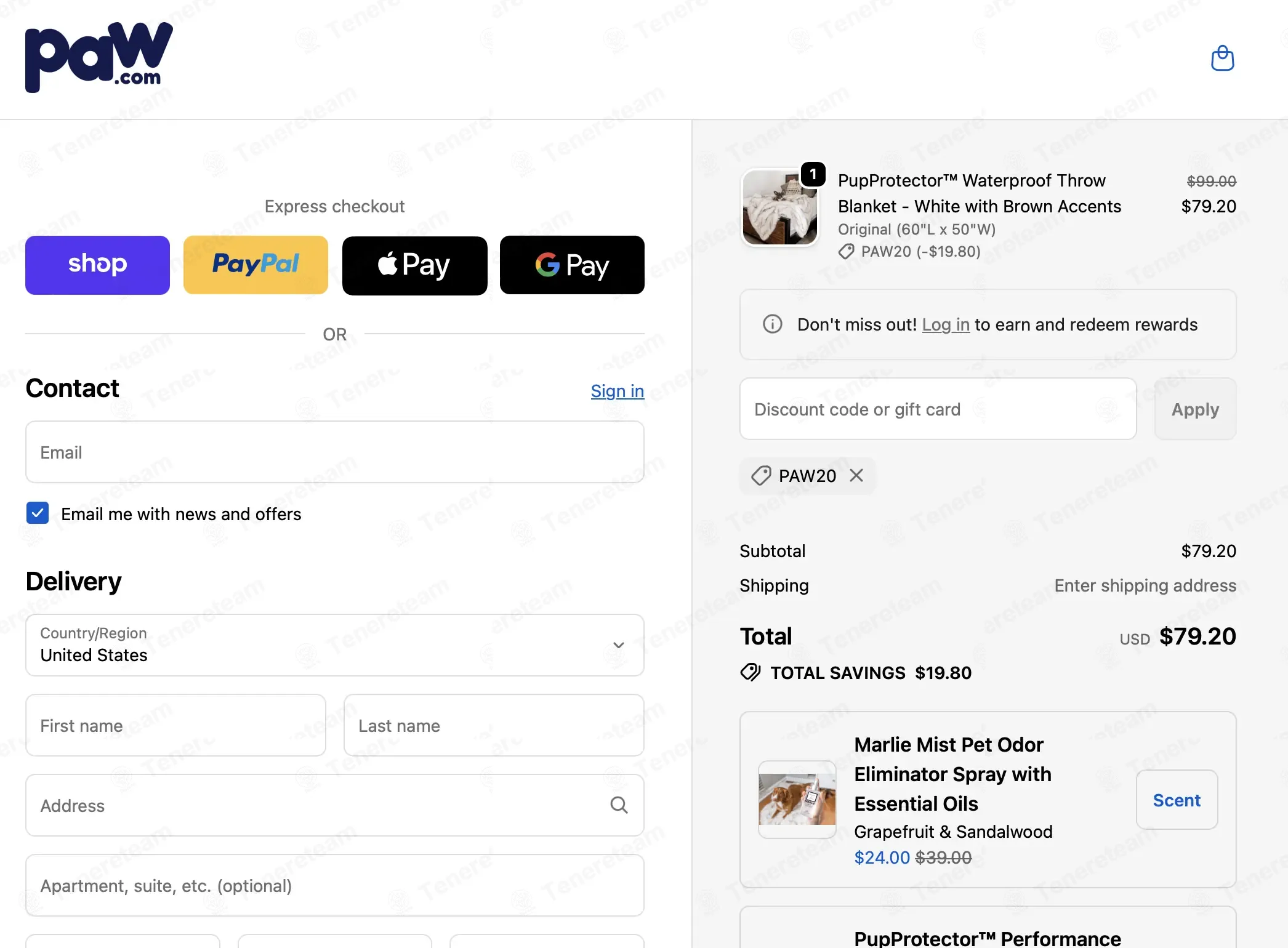Click the Last name field
The image size is (1288, 948).
[494, 725]
